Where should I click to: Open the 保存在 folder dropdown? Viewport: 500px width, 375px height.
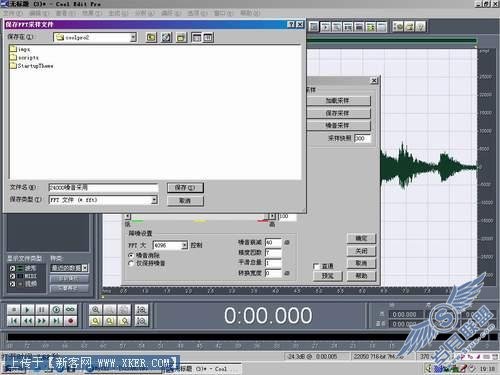point(133,37)
